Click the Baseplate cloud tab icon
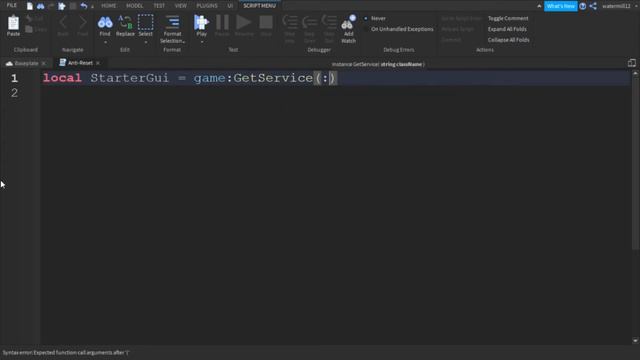The image size is (640, 360). pyautogui.click(x=9, y=63)
